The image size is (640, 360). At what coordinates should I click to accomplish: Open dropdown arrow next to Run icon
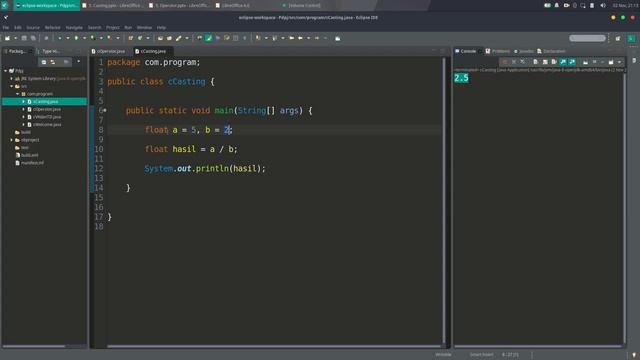point(84,38)
